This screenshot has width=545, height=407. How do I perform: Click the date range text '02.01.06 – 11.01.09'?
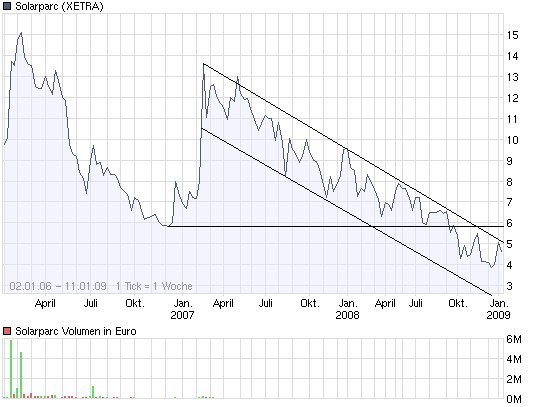(58, 286)
